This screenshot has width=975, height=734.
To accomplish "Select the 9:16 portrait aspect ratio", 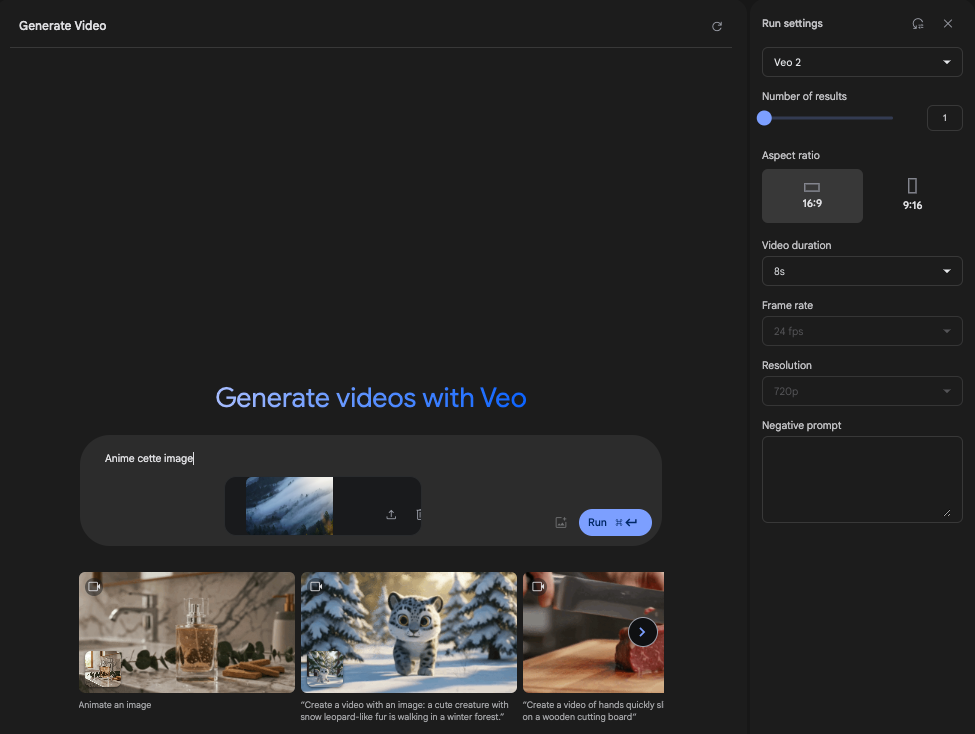I will pyautogui.click(x=912, y=195).
